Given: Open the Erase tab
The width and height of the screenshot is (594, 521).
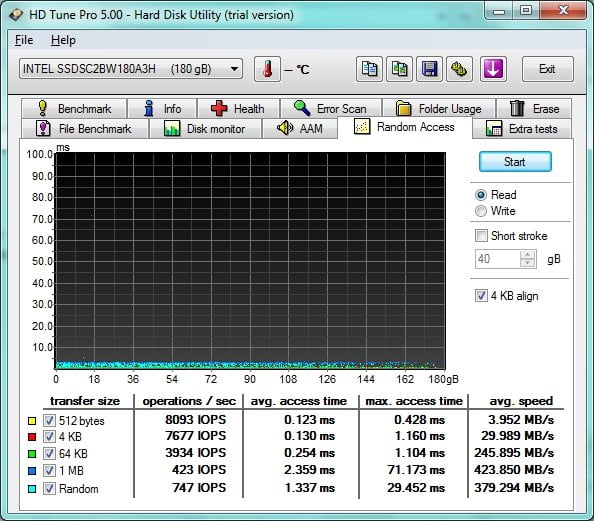Looking at the screenshot, I should [534, 109].
